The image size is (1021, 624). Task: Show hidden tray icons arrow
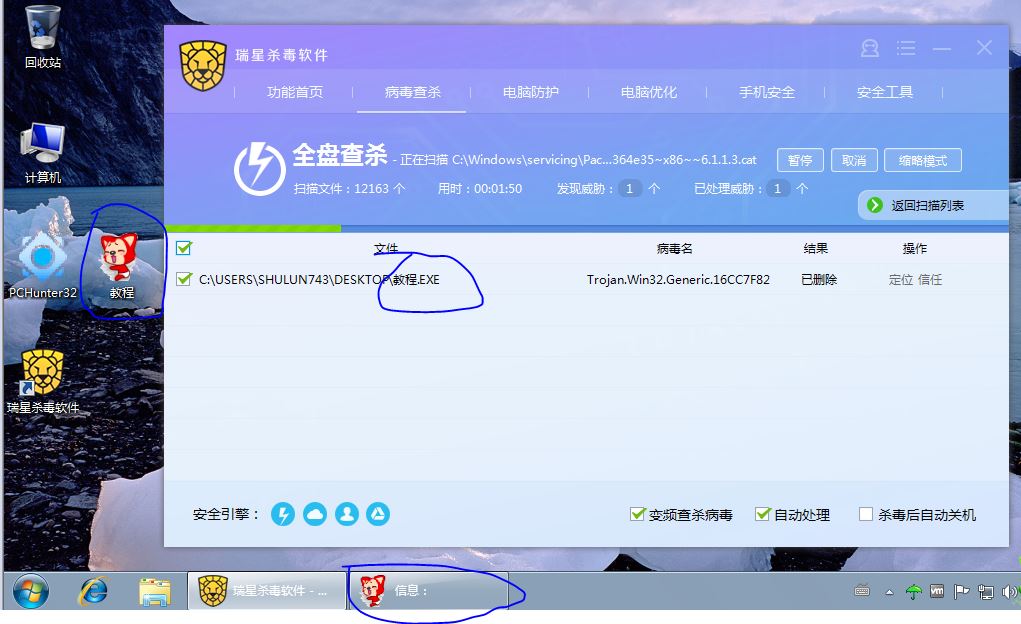[889, 592]
